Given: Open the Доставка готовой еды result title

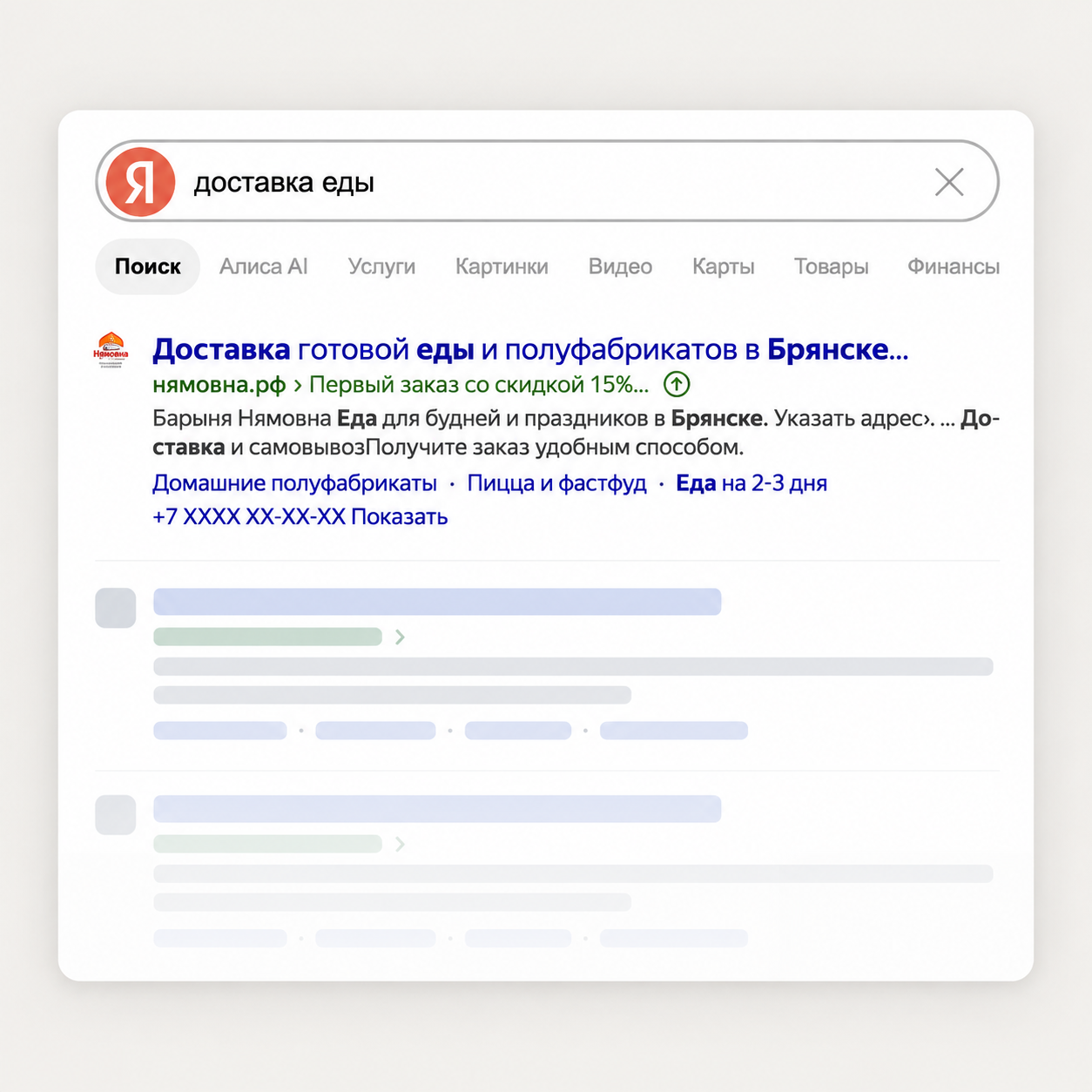Looking at the screenshot, I should [530, 349].
